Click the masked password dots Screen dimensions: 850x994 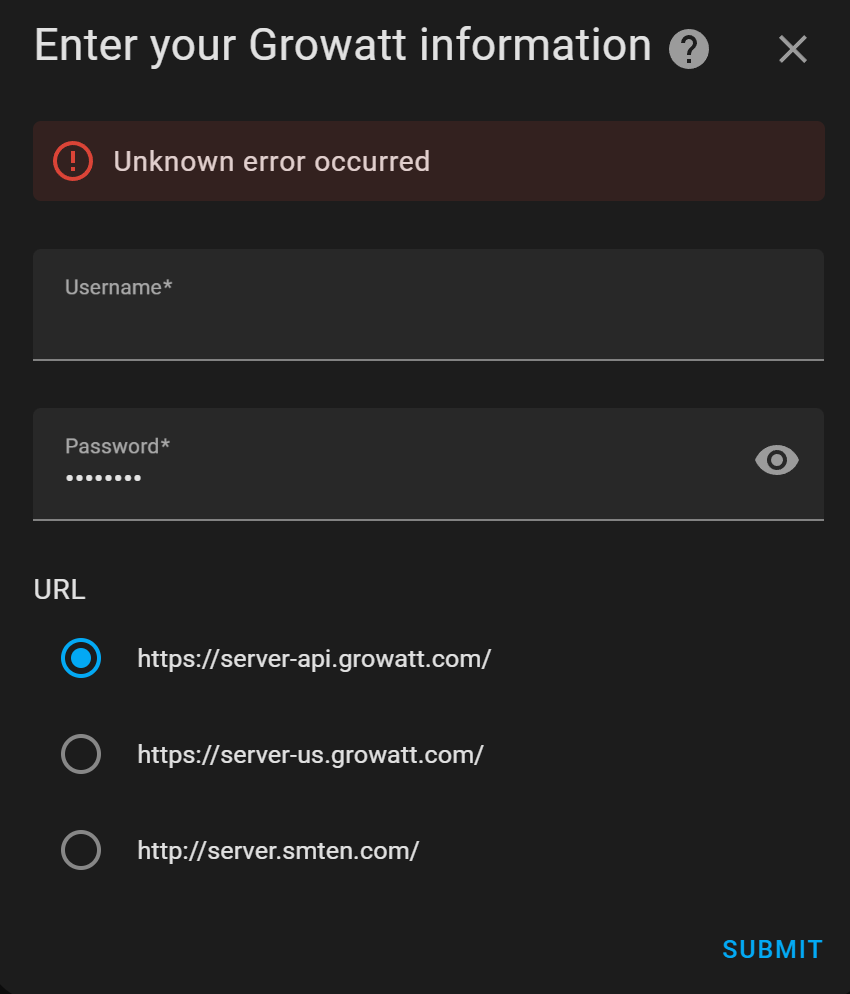coord(103,477)
